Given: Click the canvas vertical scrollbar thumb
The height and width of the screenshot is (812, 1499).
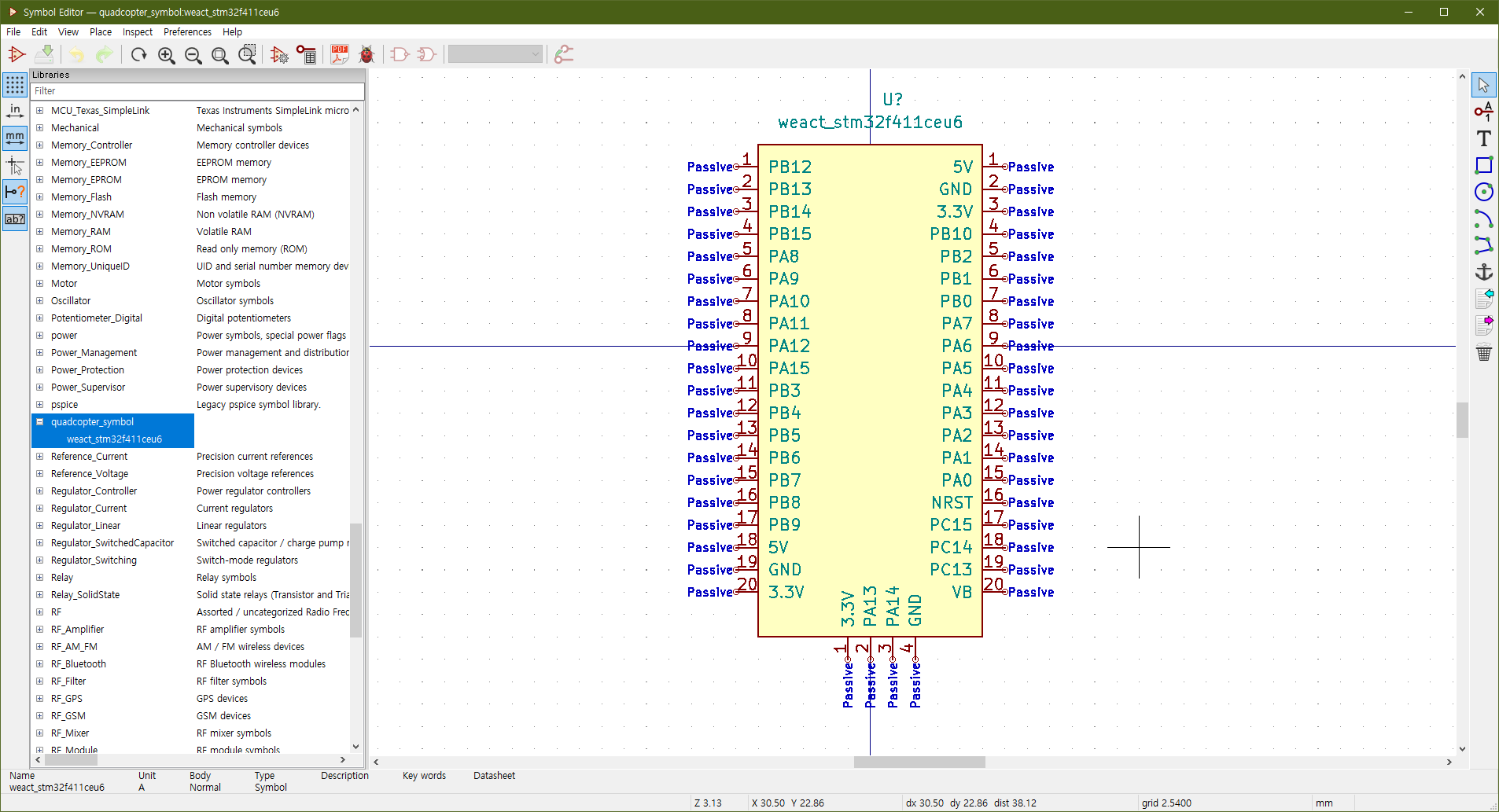Looking at the screenshot, I should pyautogui.click(x=1462, y=420).
